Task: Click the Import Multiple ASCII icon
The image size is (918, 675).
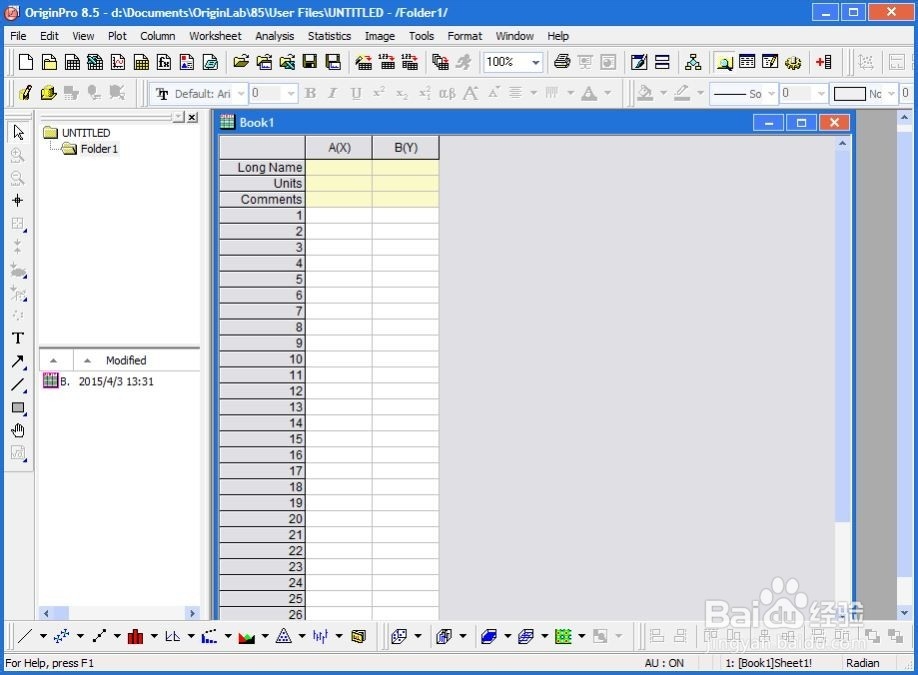Action: tap(410, 62)
